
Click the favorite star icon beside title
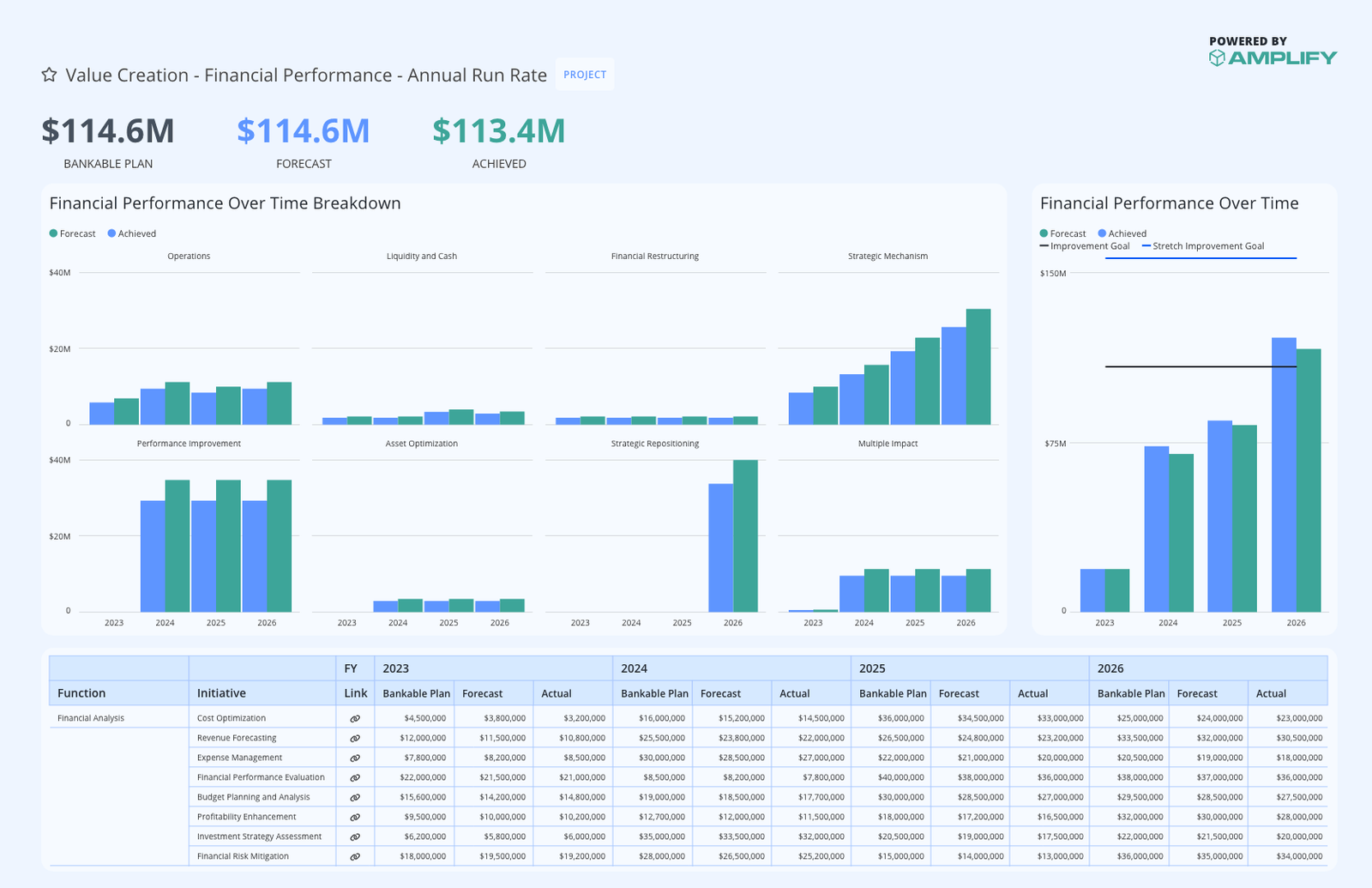pos(50,76)
